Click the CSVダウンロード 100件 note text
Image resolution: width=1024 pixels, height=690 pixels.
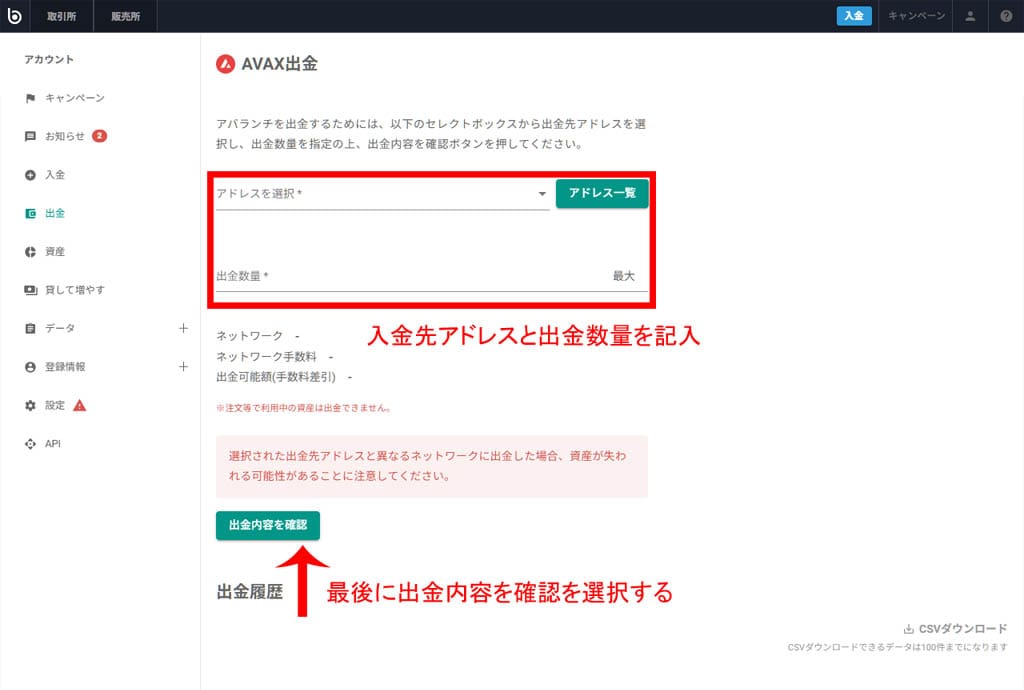pyautogui.click(x=897, y=647)
